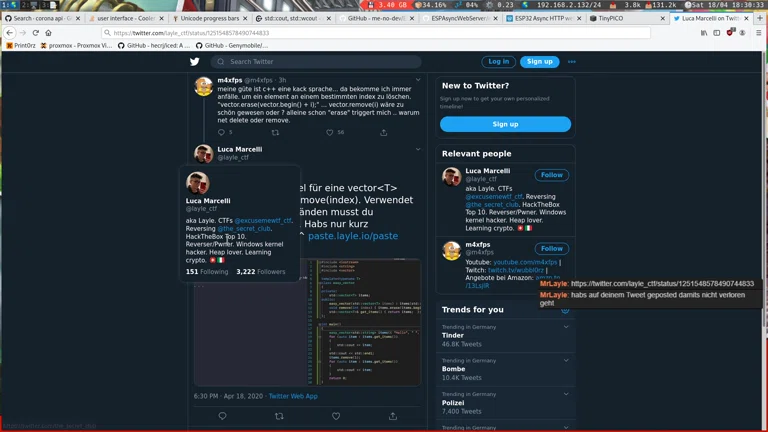
Task: Like Luca Marcelli's tweet at the bottom
Action: (336, 416)
